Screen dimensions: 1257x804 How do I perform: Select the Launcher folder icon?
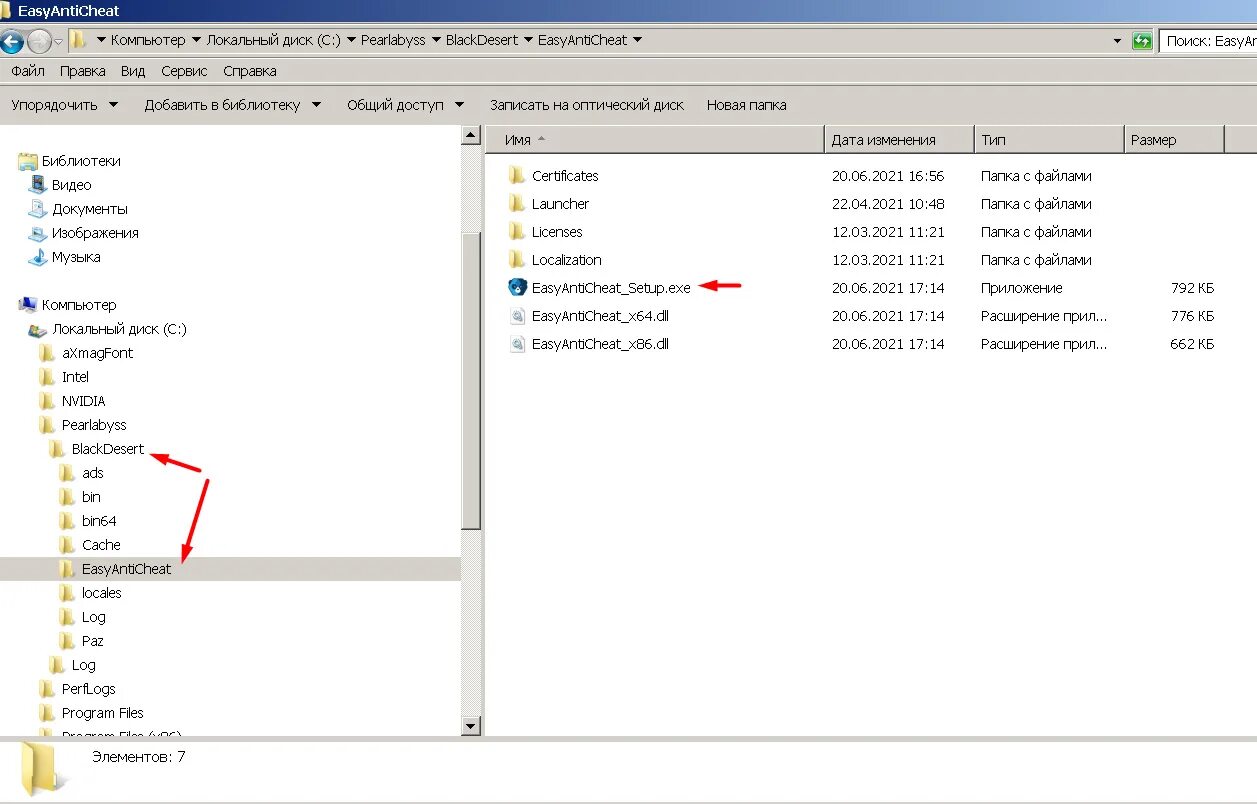(516, 204)
